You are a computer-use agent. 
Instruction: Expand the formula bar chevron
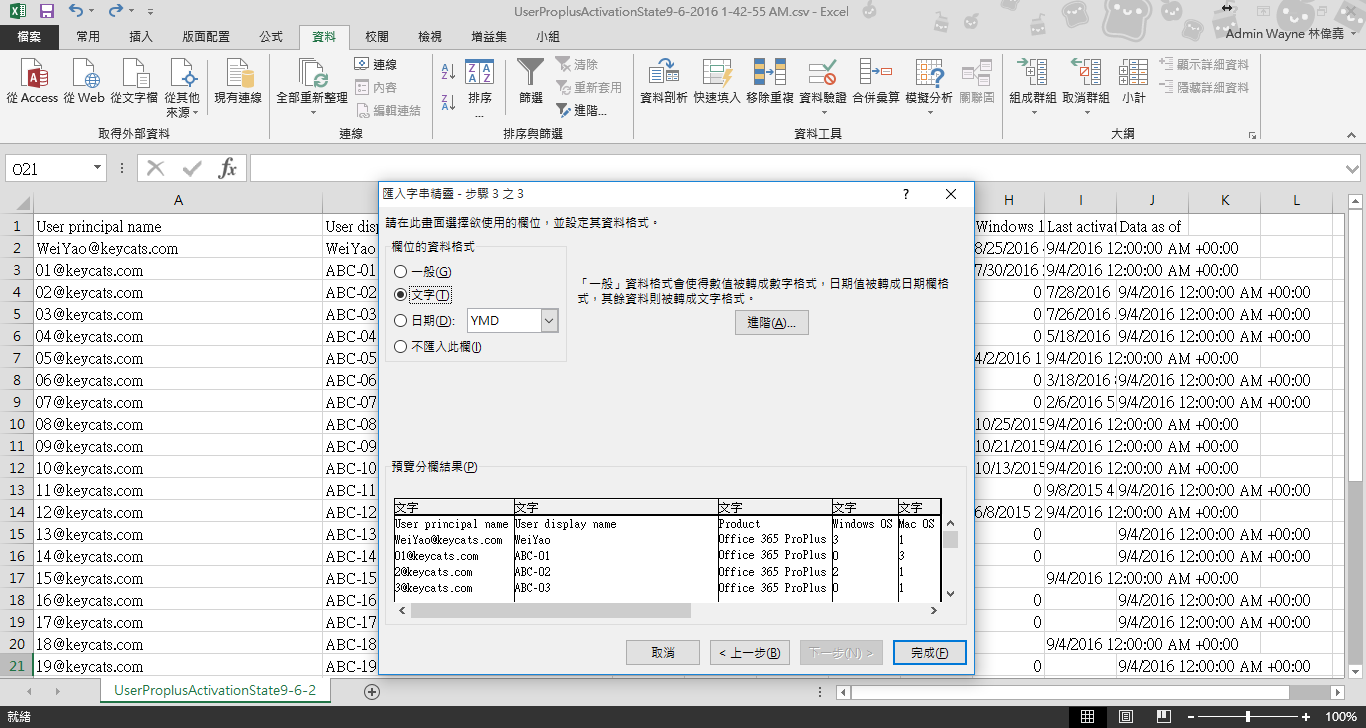click(x=1353, y=169)
